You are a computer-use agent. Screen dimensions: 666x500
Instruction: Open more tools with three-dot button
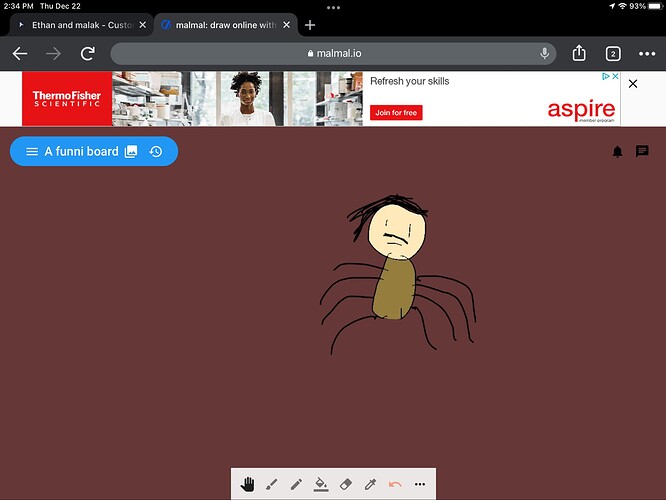pos(420,484)
